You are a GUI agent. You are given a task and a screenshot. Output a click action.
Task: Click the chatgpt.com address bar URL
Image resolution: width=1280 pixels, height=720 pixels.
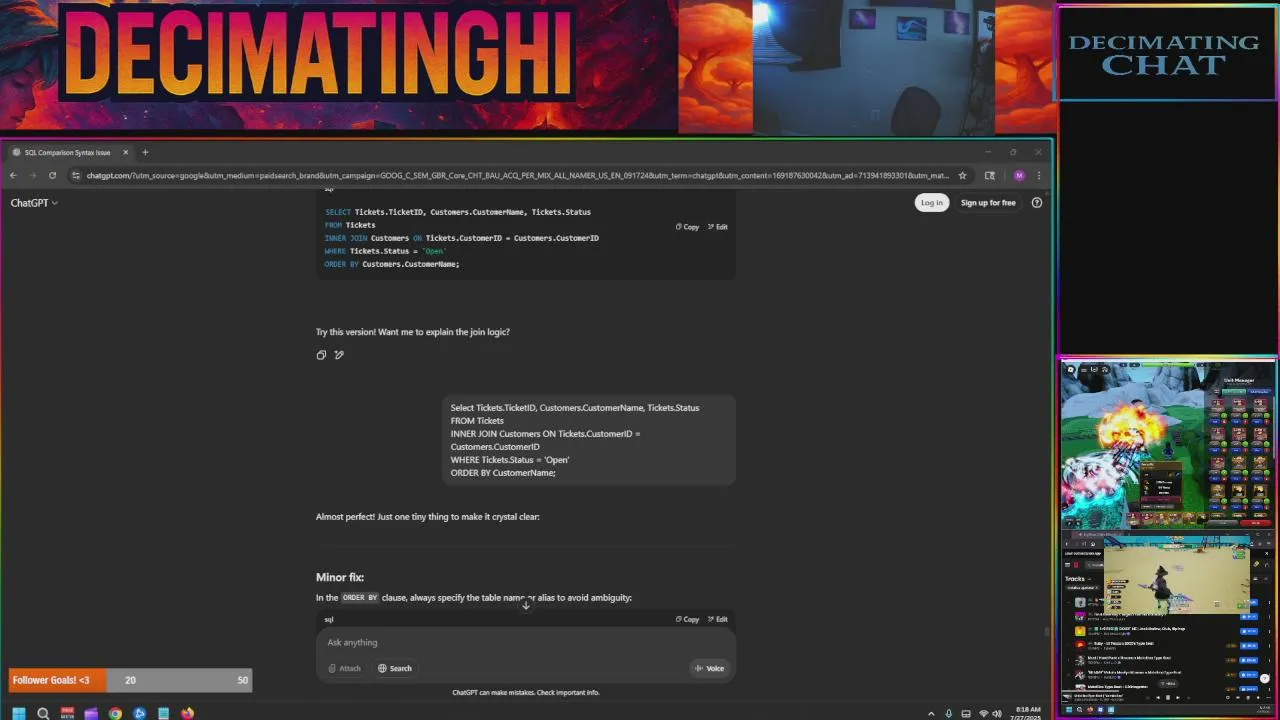pos(517,175)
